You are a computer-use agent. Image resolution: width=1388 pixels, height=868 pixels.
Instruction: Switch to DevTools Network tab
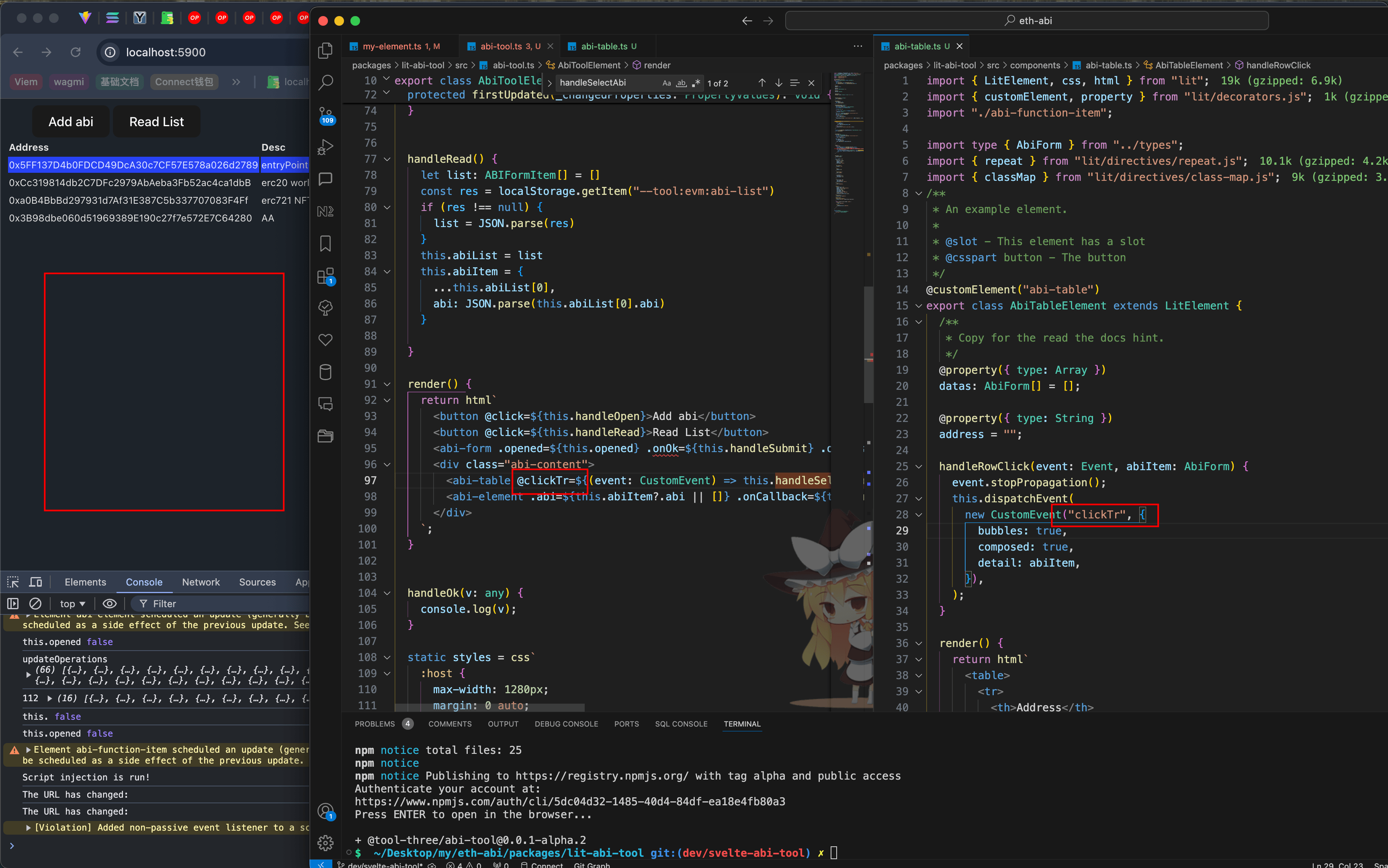pos(201,582)
